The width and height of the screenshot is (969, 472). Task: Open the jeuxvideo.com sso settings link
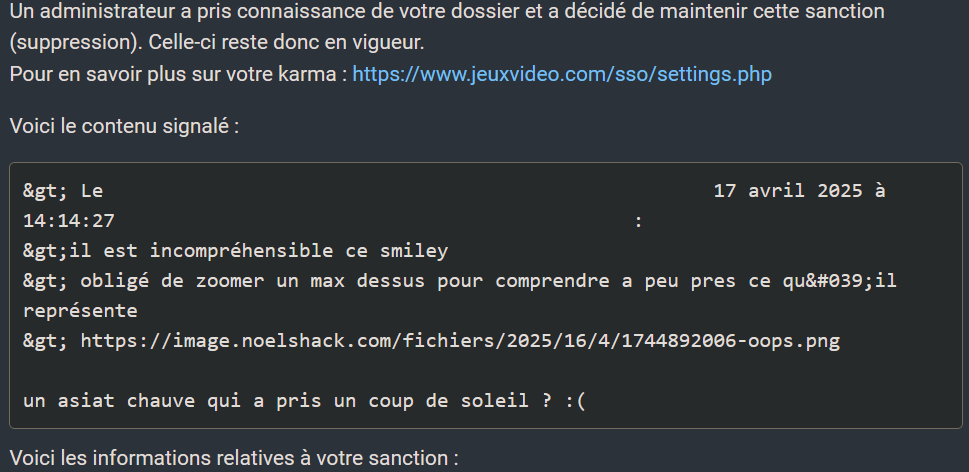[562, 74]
